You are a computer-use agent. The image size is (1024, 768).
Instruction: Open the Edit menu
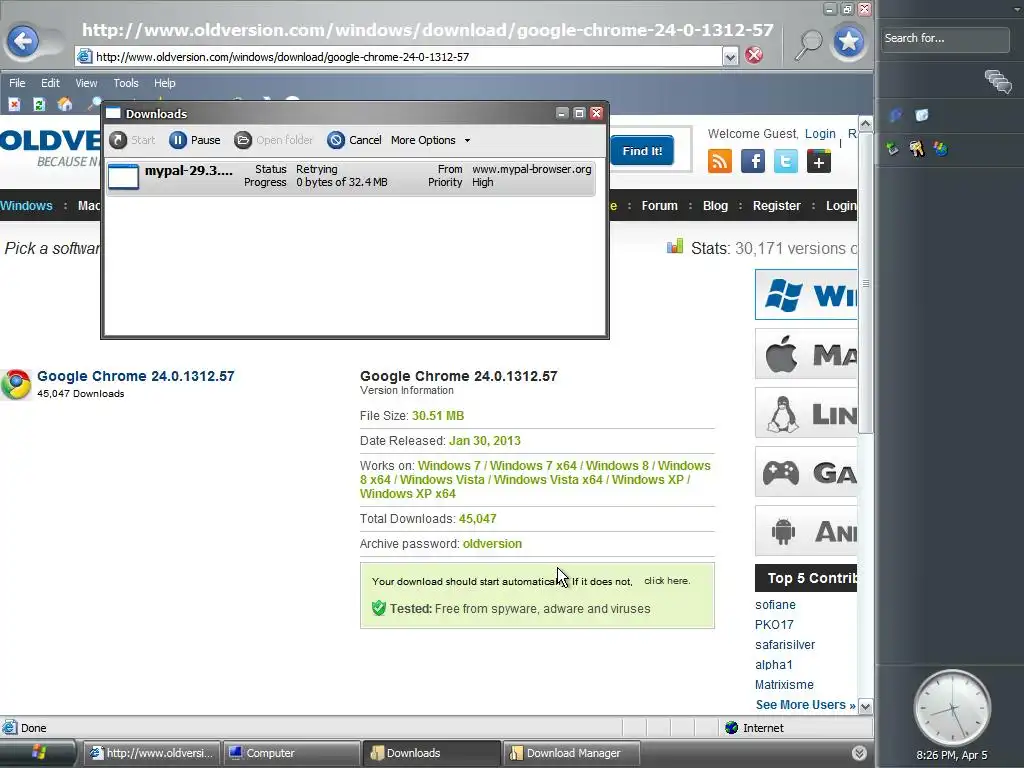tap(50, 83)
